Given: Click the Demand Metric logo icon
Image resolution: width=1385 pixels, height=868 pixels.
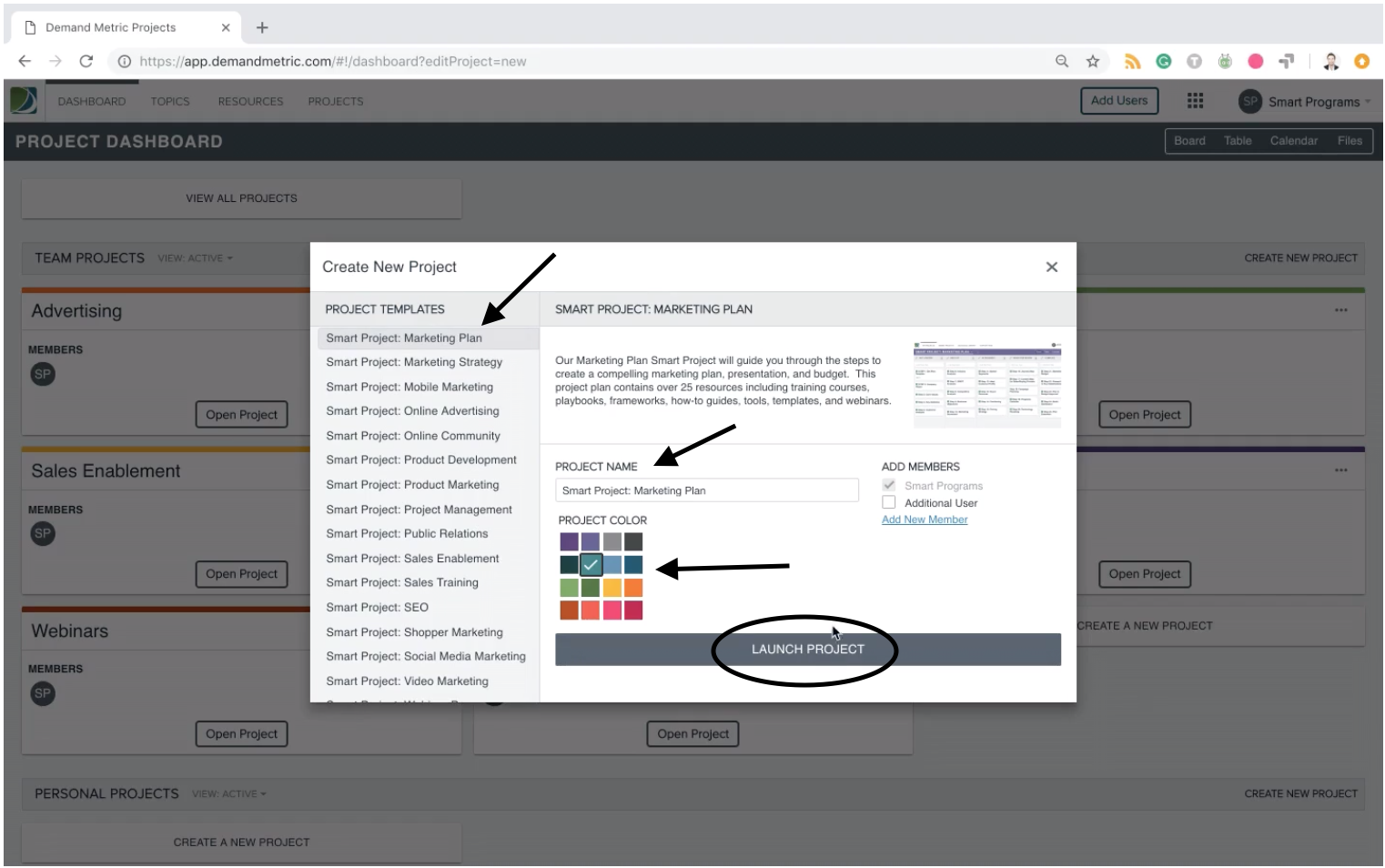Looking at the screenshot, I should coord(24,101).
